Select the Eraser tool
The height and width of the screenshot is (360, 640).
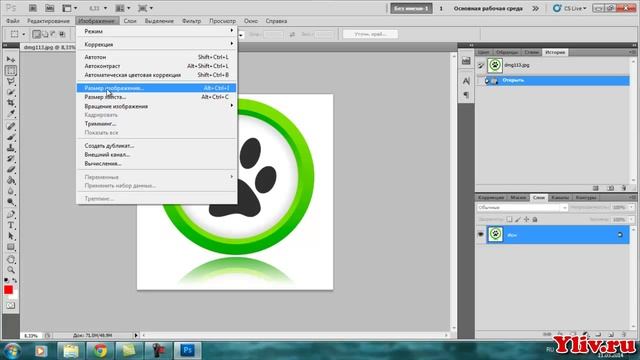11,169
